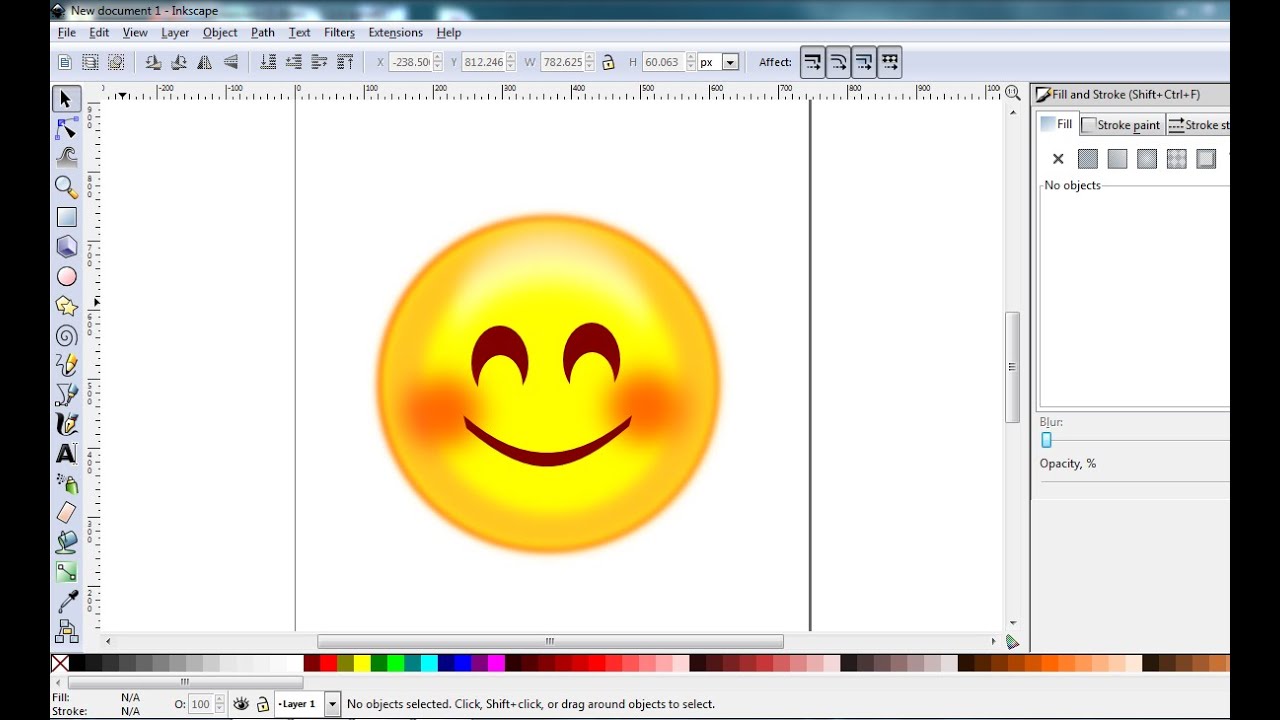Toggle Layer 1 lock icon

click(263, 704)
